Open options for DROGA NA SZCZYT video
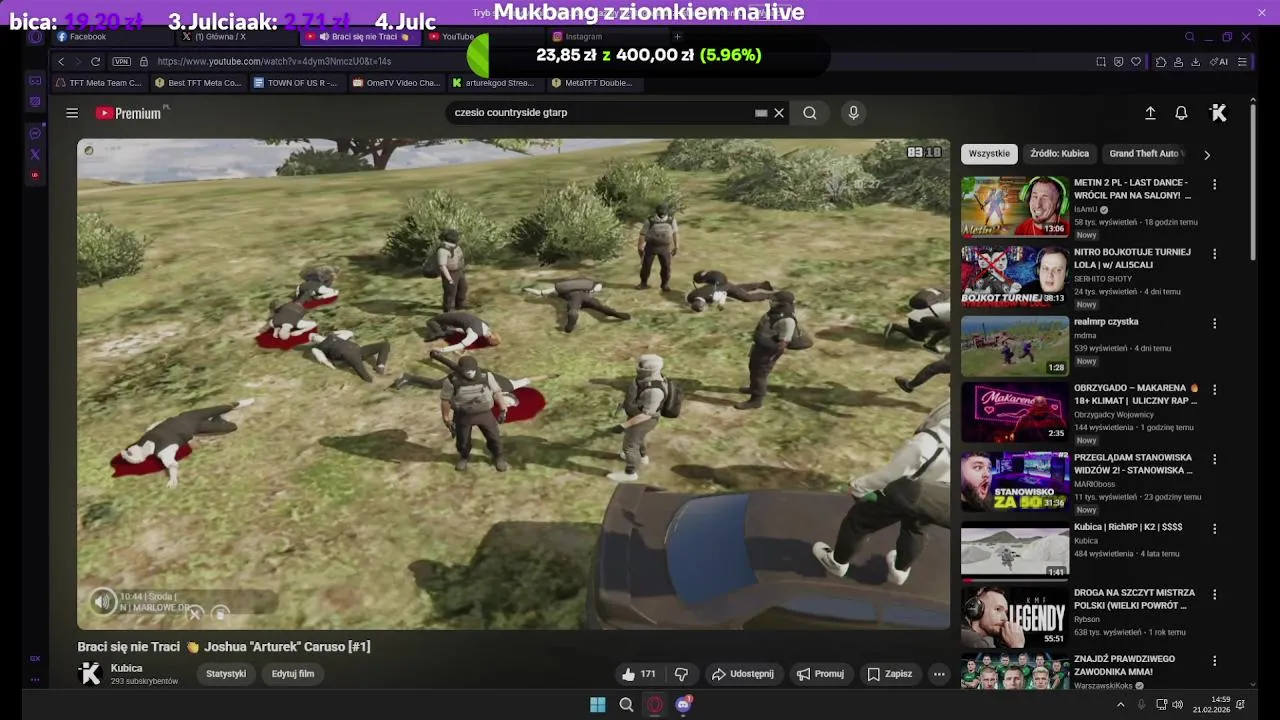This screenshot has height=720, width=1280. tap(1214, 595)
